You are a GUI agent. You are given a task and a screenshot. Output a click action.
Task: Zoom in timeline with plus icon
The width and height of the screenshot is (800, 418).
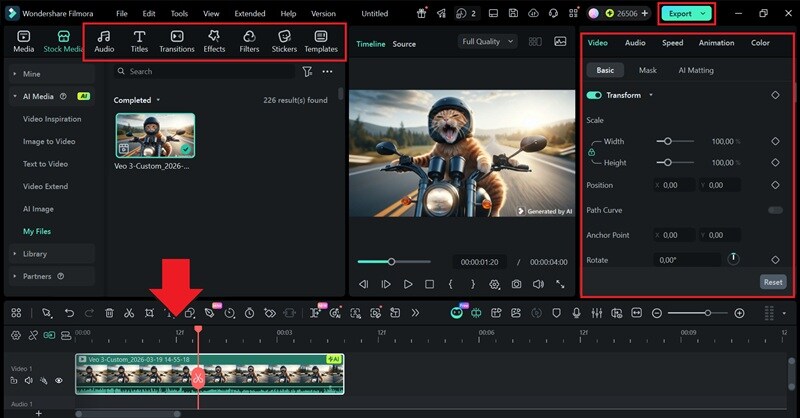point(739,313)
